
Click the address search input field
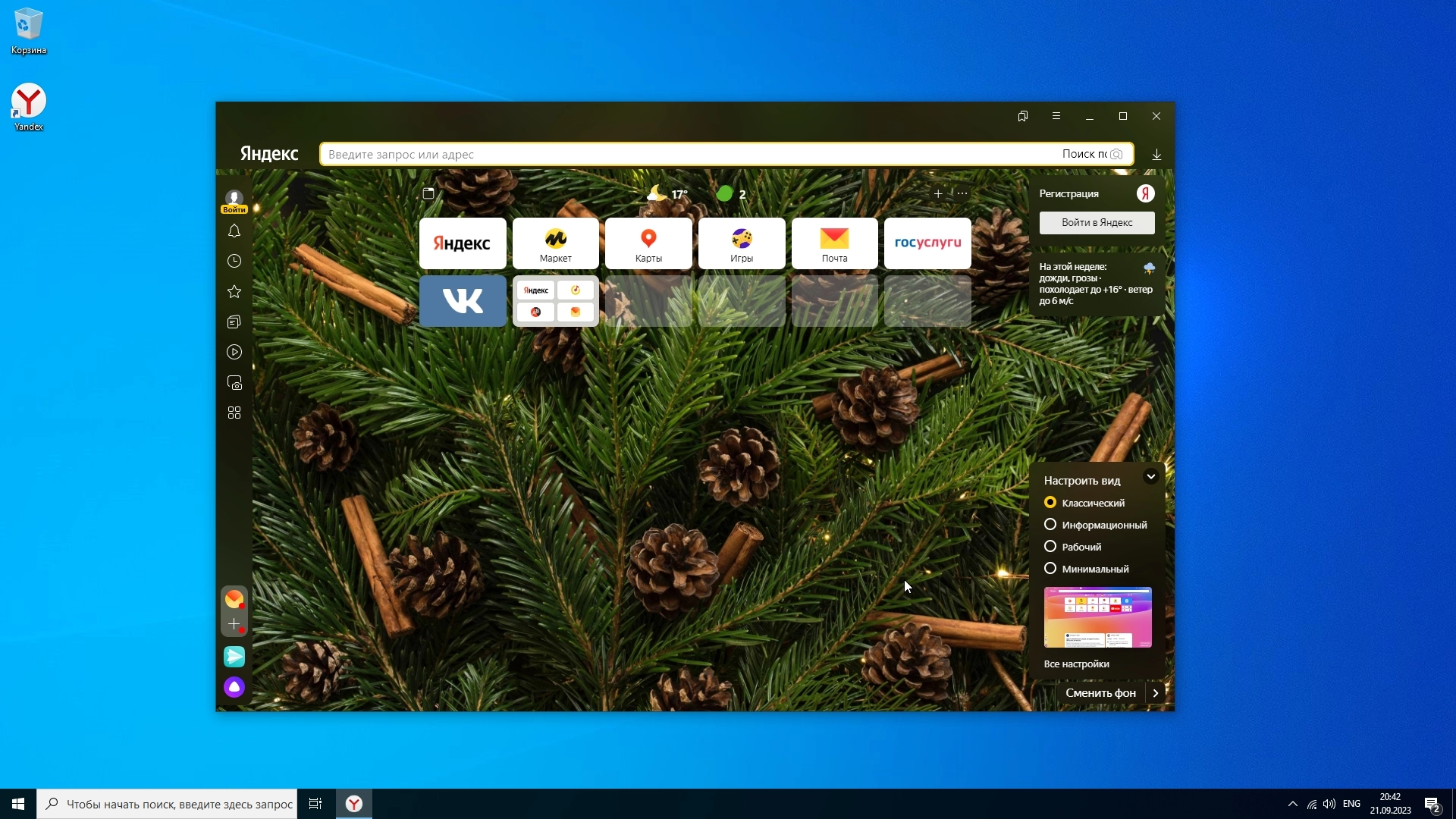tap(682, 155)
